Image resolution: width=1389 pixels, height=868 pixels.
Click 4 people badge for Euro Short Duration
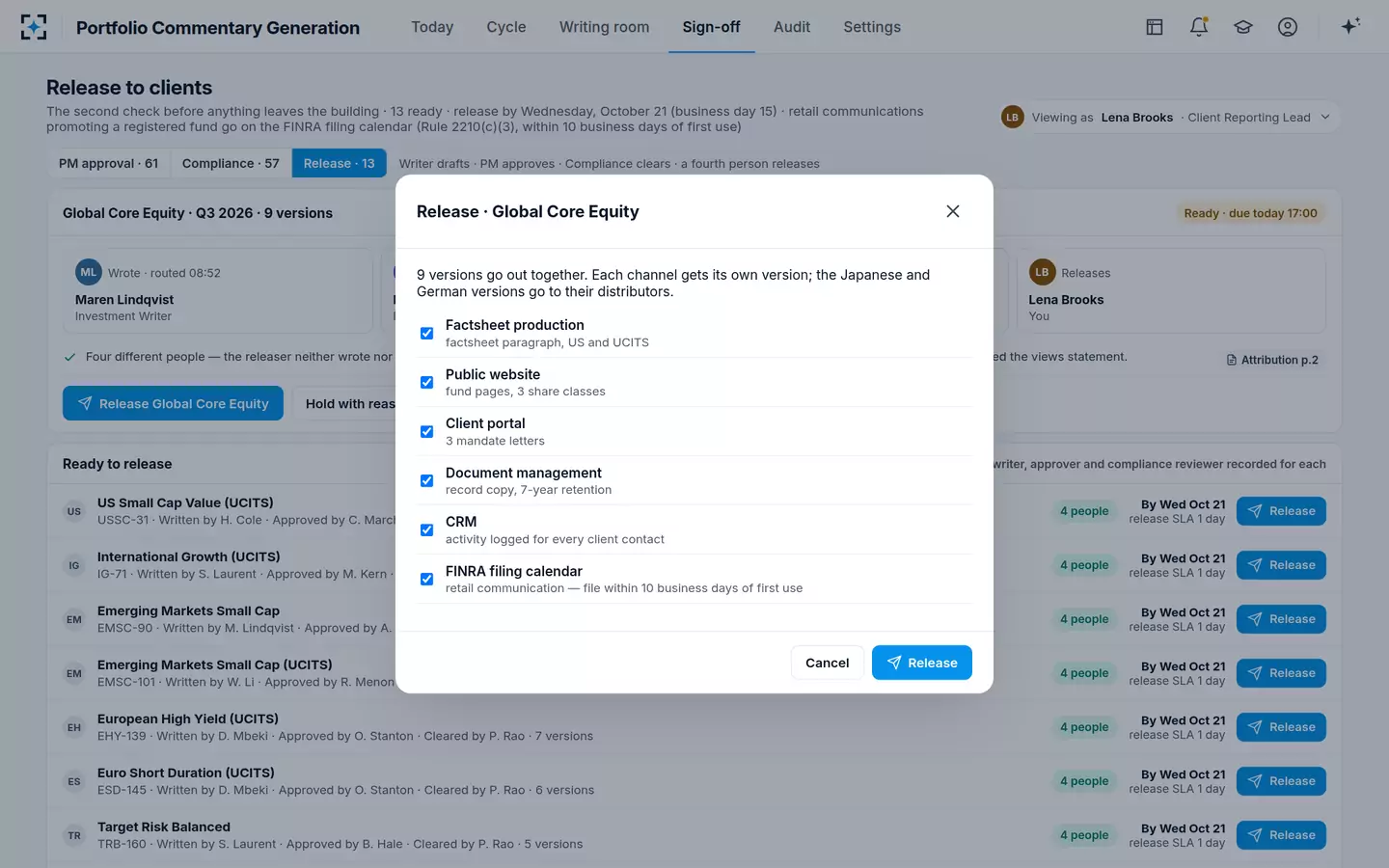[x=1084, y=781]
